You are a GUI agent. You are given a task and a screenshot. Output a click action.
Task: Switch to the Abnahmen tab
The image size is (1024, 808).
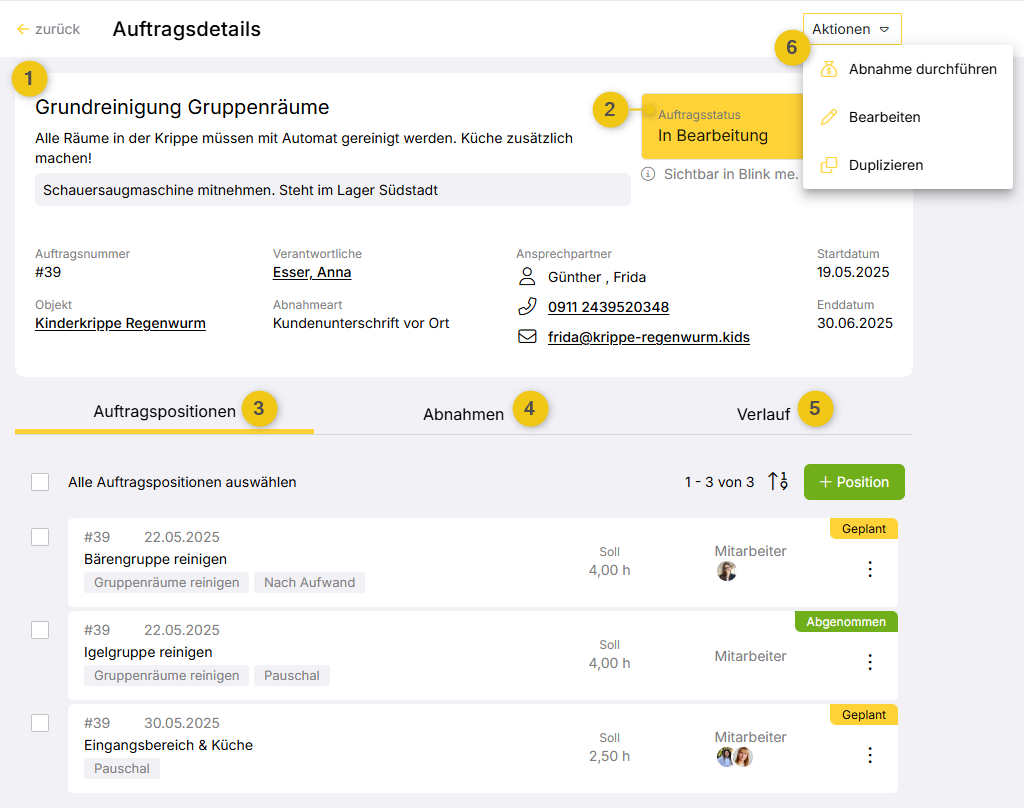coord(464,414)
